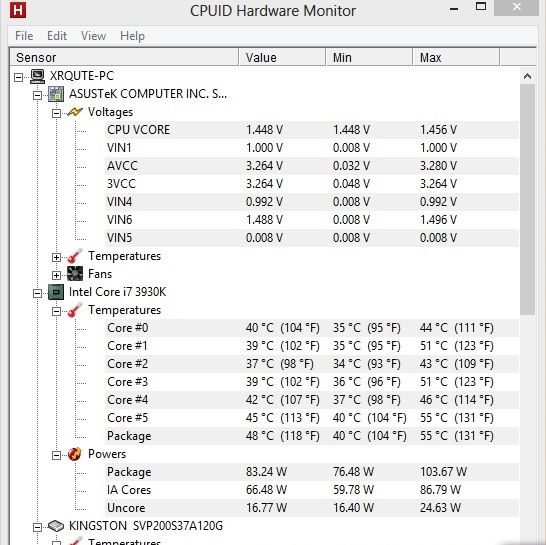Select the Package power row

click(312, 472)
